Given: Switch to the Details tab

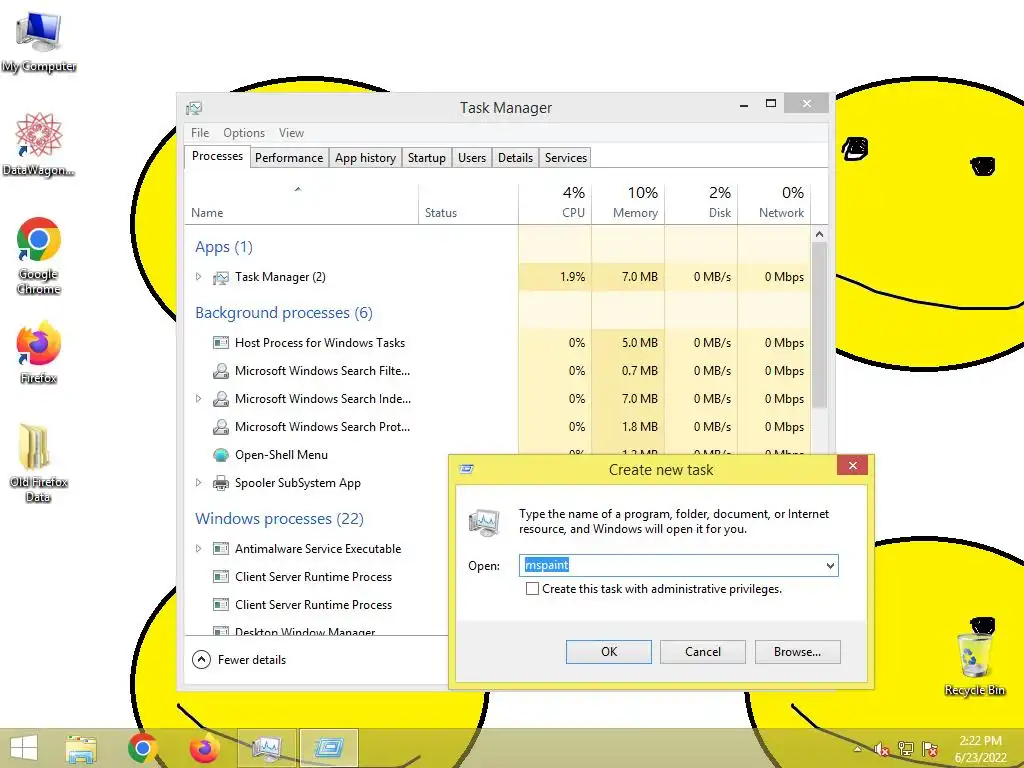Looking at the screenshot, I should coord(515,158).
